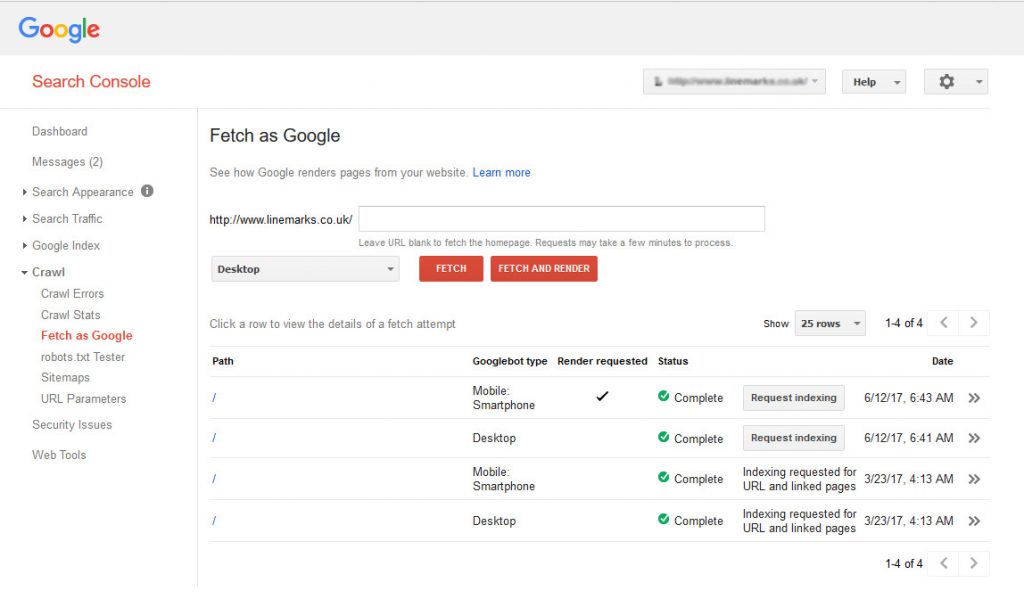Open robots.txt Tester
The image size is (1024, 599).
click(x=83, y=357)
